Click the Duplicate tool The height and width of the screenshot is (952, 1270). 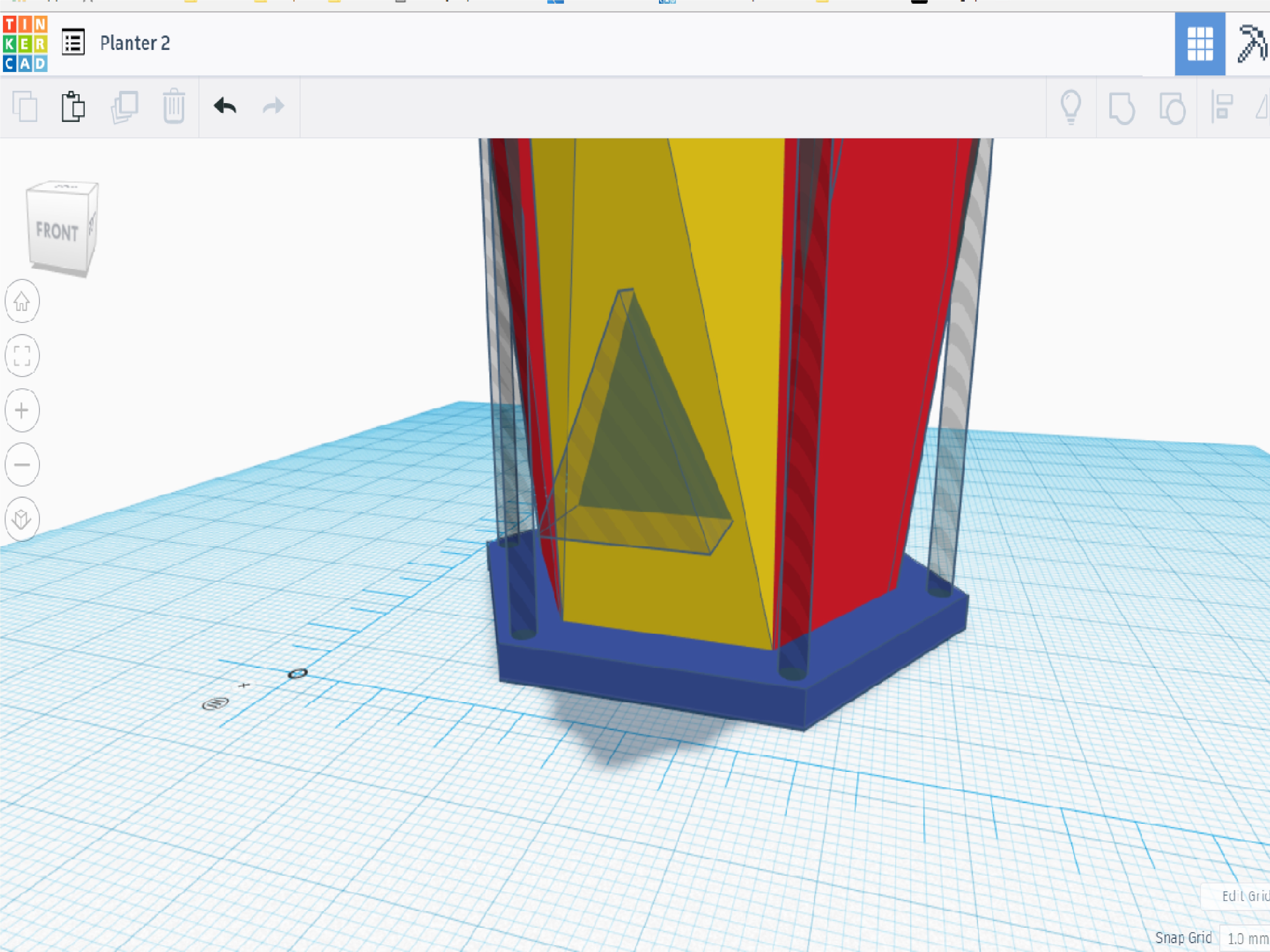(125, 107)
